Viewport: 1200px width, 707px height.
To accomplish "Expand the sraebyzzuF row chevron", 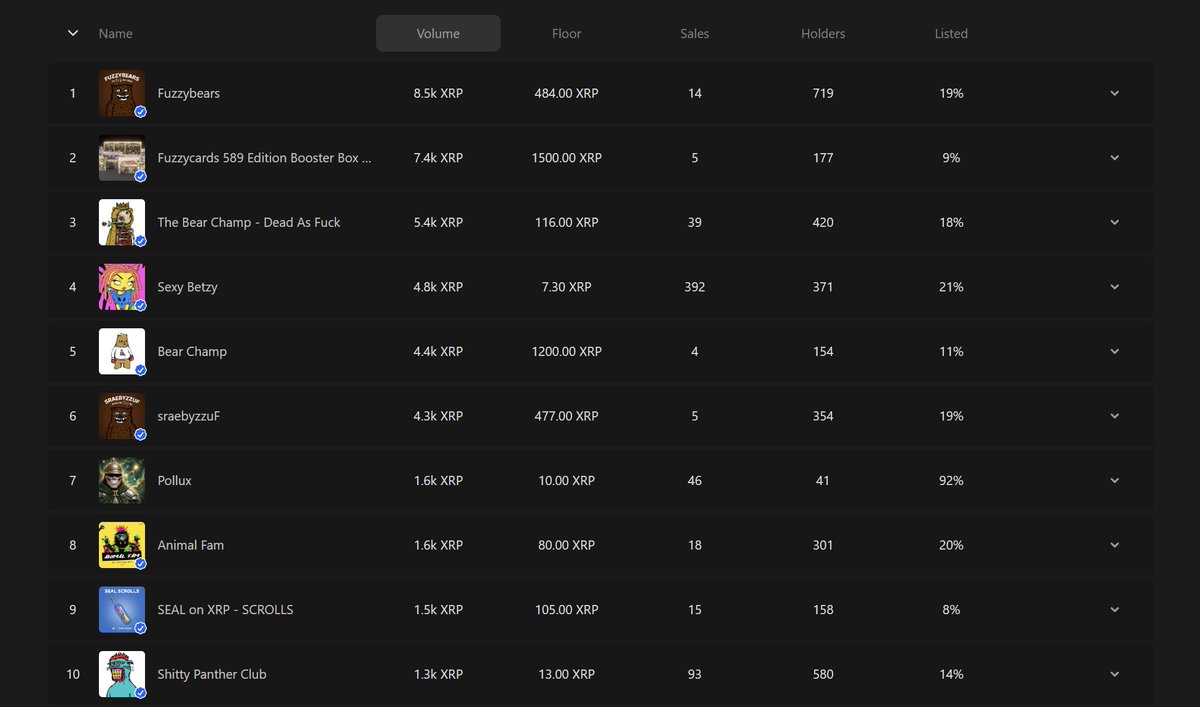I will tap(1115, 416).
